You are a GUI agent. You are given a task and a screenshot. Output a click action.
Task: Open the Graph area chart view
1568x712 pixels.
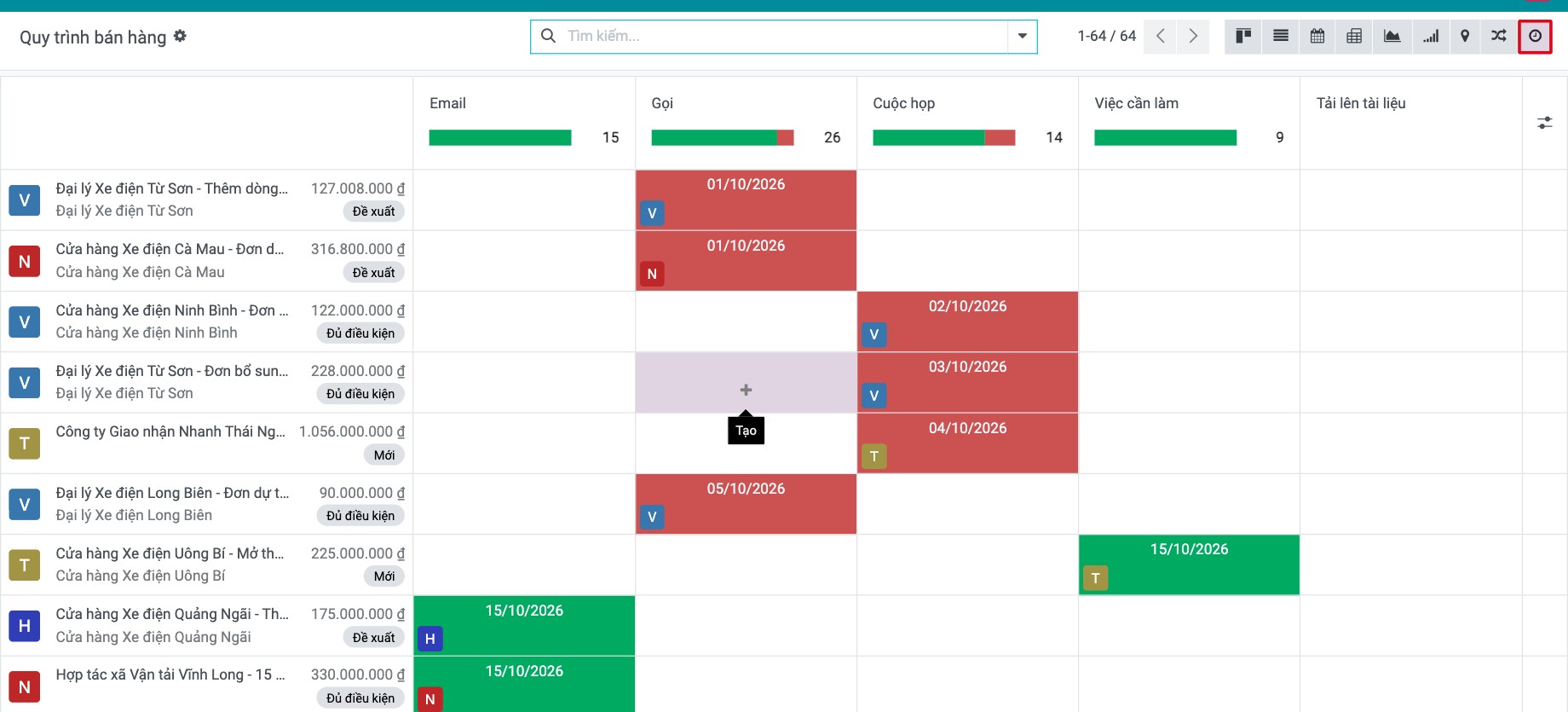coord(1392,37)
